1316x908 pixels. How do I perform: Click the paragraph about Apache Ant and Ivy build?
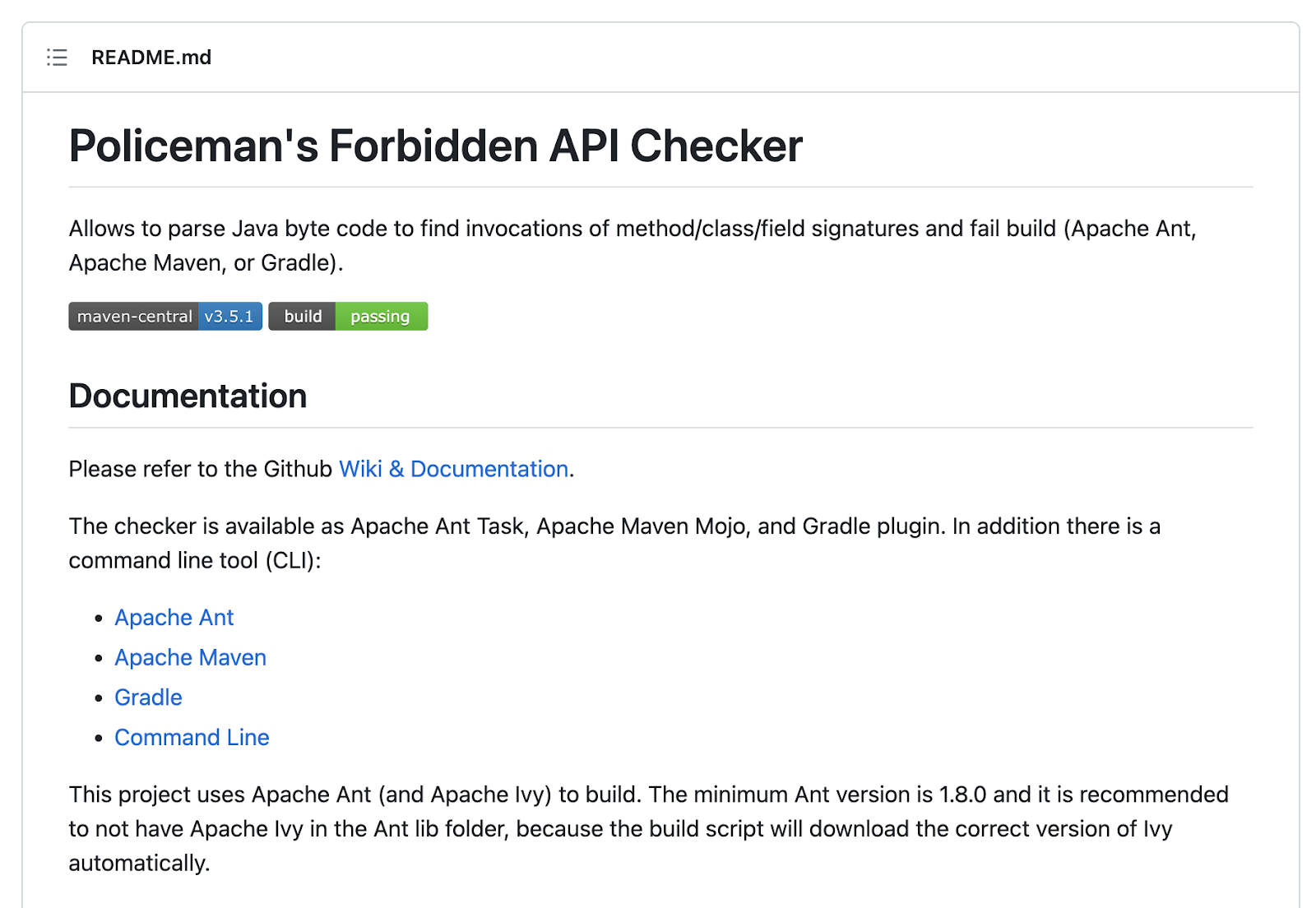[649, 829]
